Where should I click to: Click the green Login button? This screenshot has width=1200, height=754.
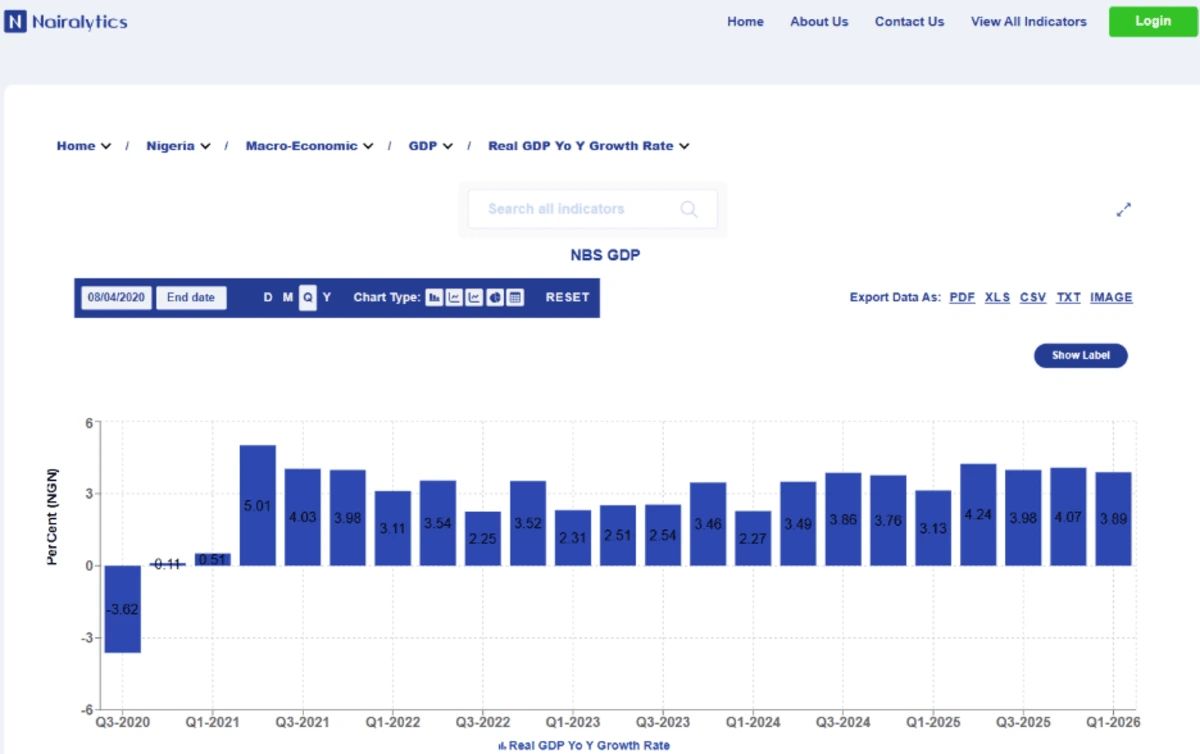point(1153,21)
